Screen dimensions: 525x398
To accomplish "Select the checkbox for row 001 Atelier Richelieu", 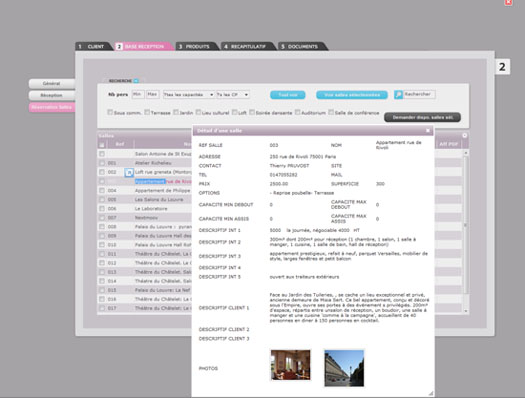I will (x=102, y=163).
